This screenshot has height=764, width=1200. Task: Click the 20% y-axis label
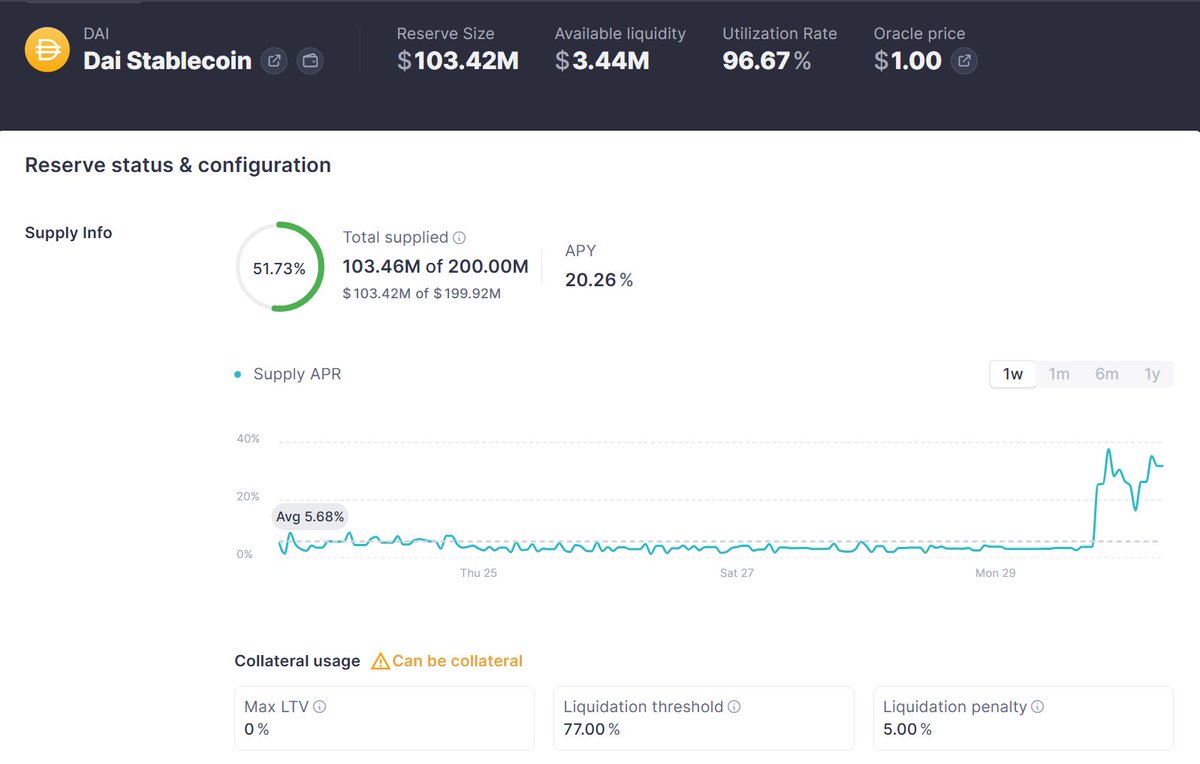[x=247, y=496]
